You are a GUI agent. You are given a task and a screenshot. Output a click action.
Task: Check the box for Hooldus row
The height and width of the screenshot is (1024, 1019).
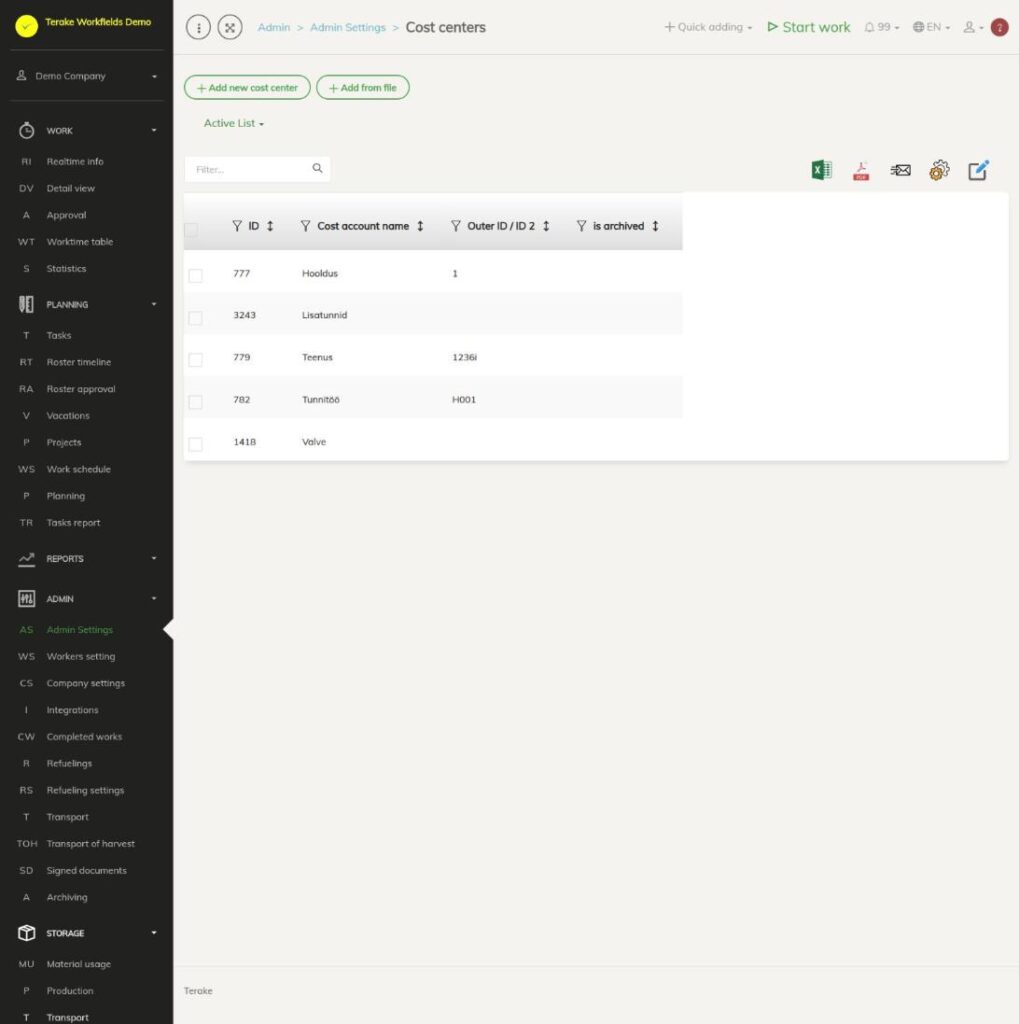click(x=195, y=276)
